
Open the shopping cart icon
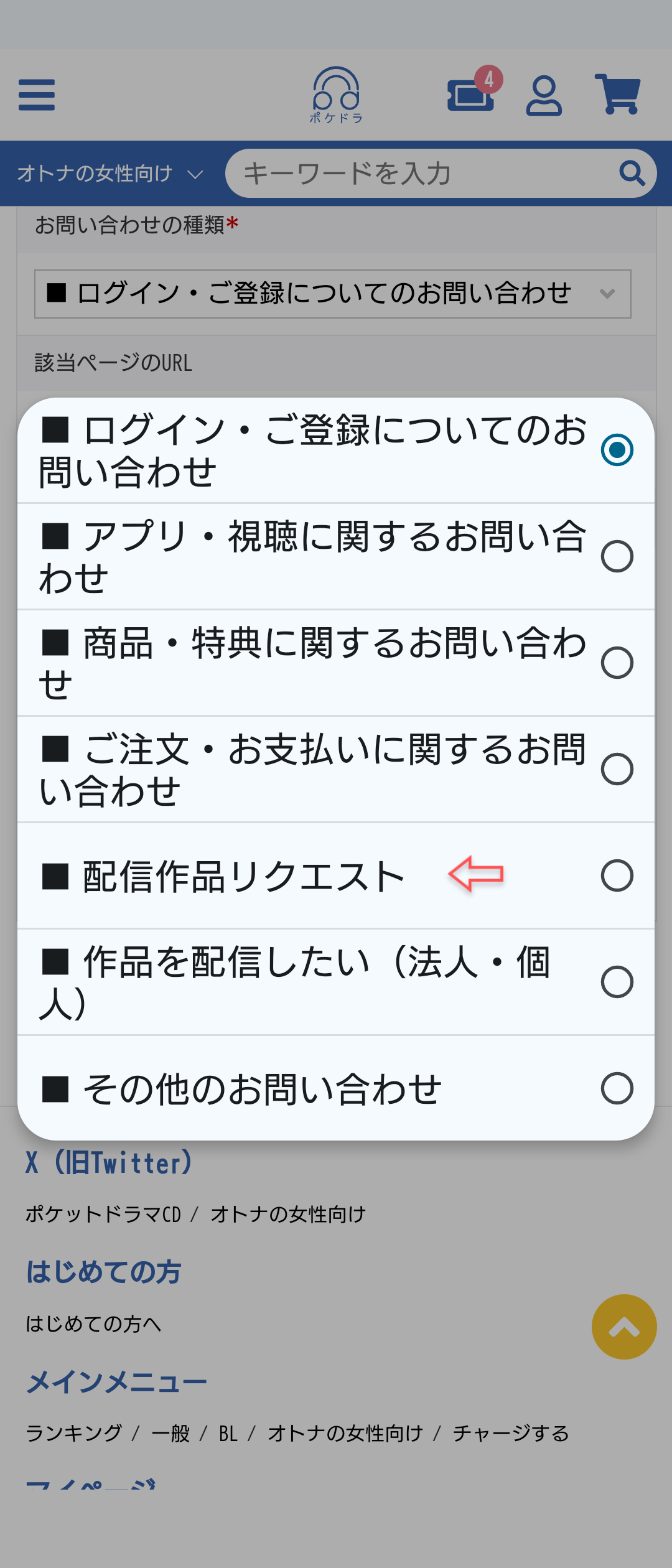coord(618,94)
